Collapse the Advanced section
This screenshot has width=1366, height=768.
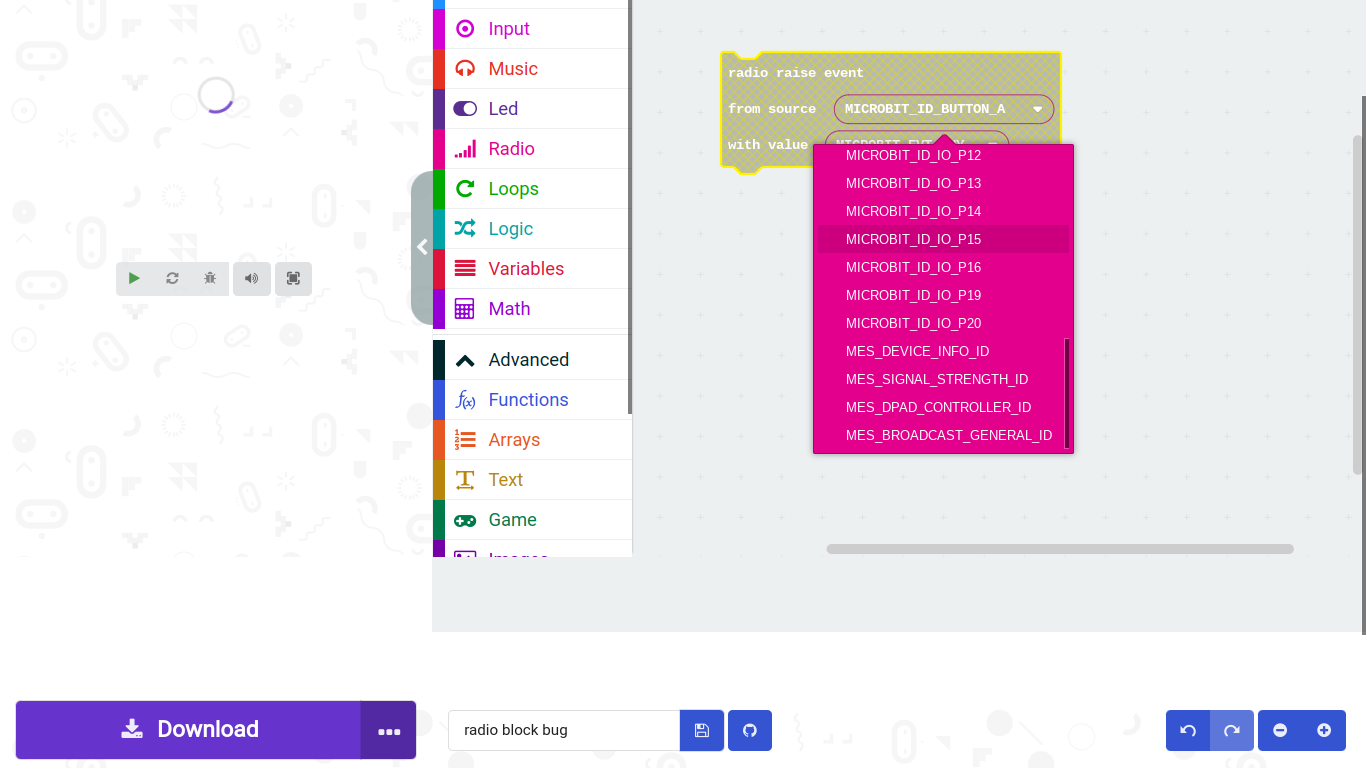tap(532, 360)
